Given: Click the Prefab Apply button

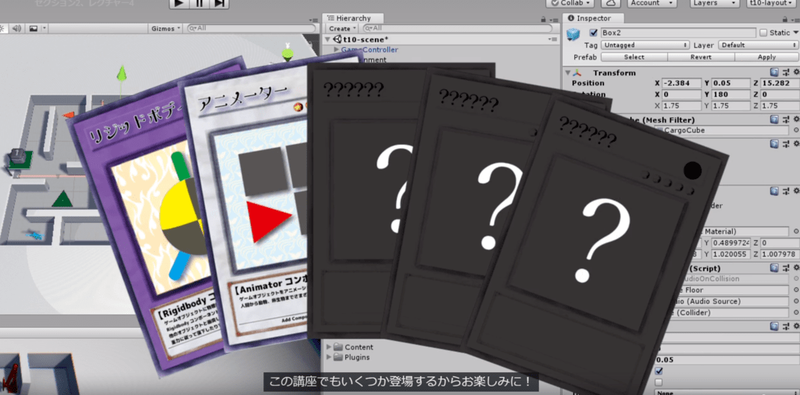Looking at the screenshot, I should point(766,57).
